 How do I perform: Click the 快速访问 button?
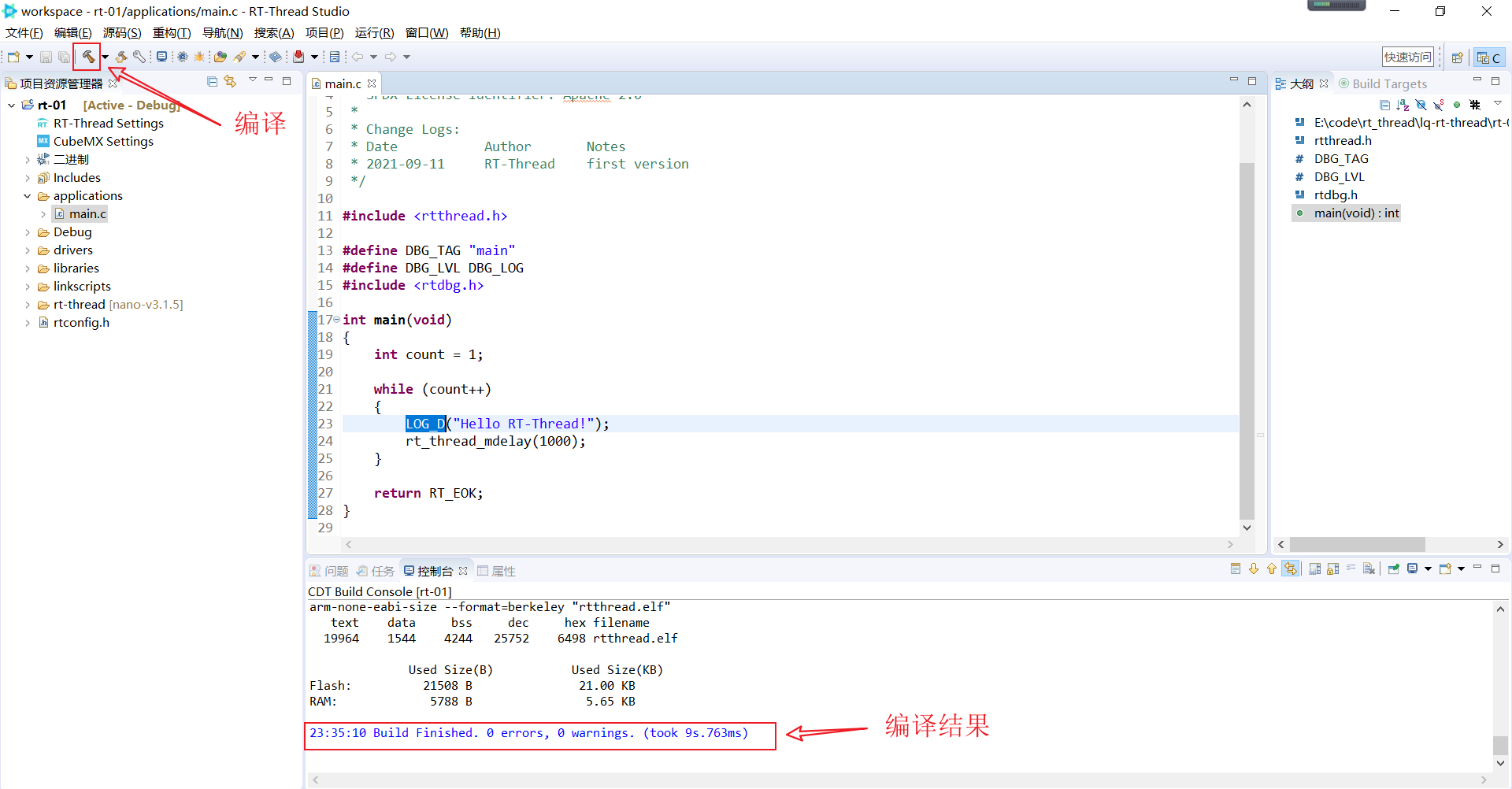(1408, 56)
